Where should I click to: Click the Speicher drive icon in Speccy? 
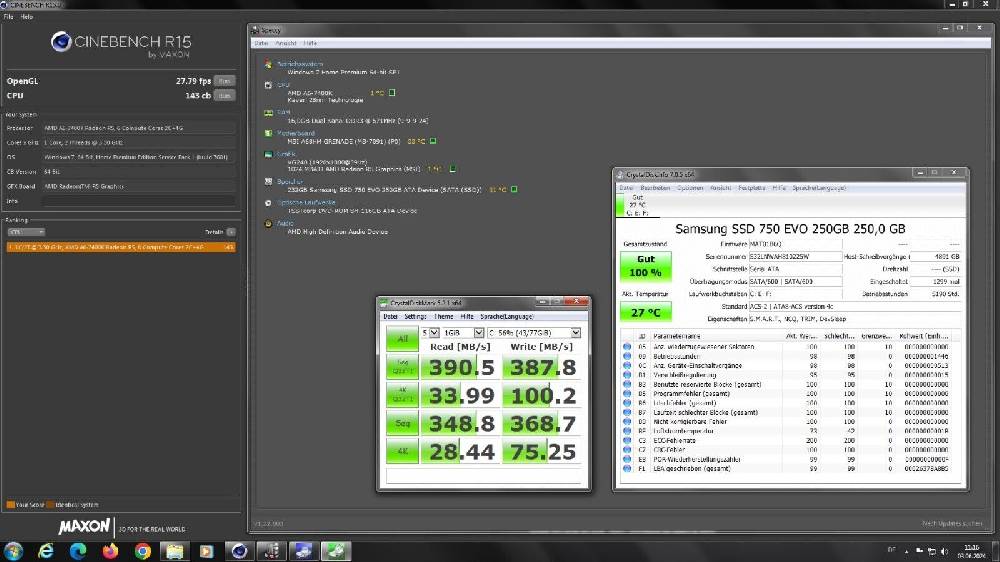(x=268, y=182)
